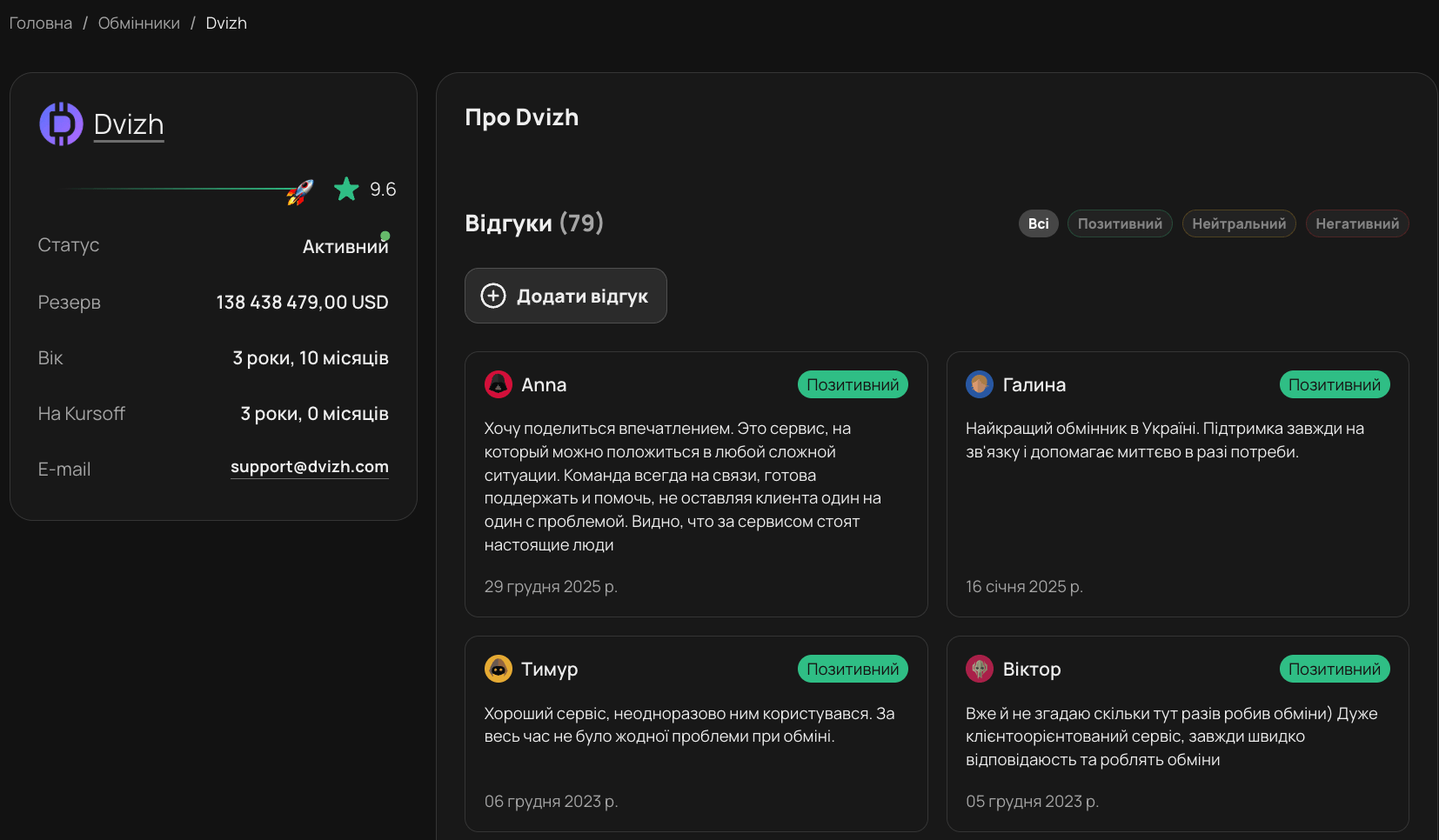Select the Всі reviews filter
Image resolution: width=1439 pixels, height=840 pixels.
[x=1038, y=223]
